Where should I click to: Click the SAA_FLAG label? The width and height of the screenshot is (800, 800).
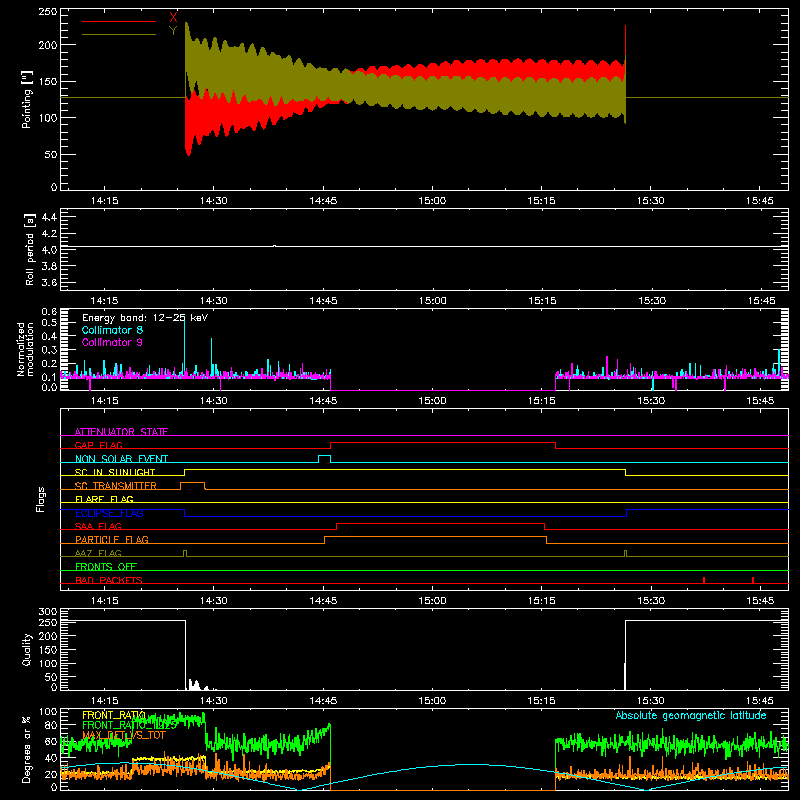(x=98, y=526)
